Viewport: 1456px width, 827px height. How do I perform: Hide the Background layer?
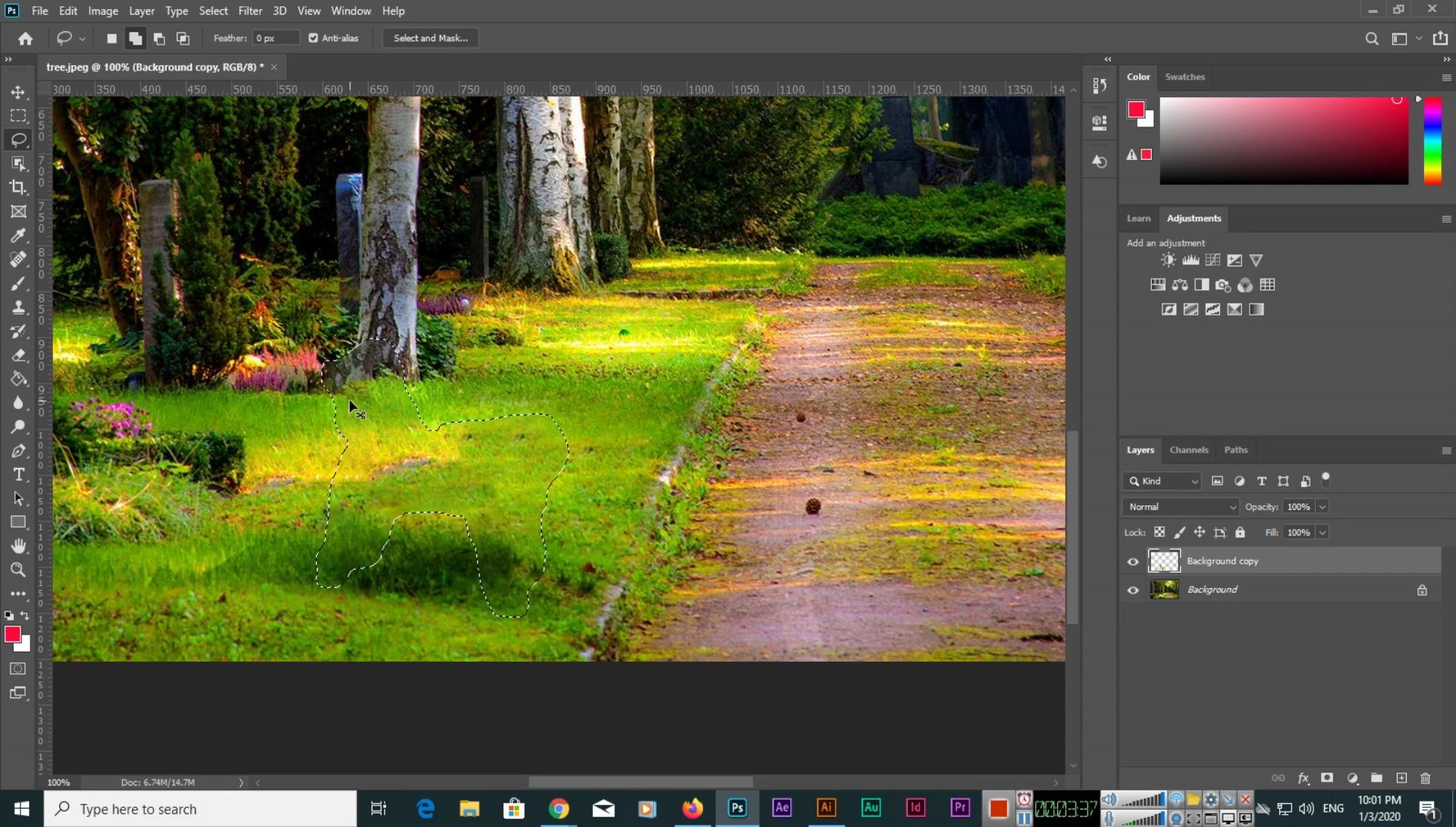click(x=1133, y=590)
